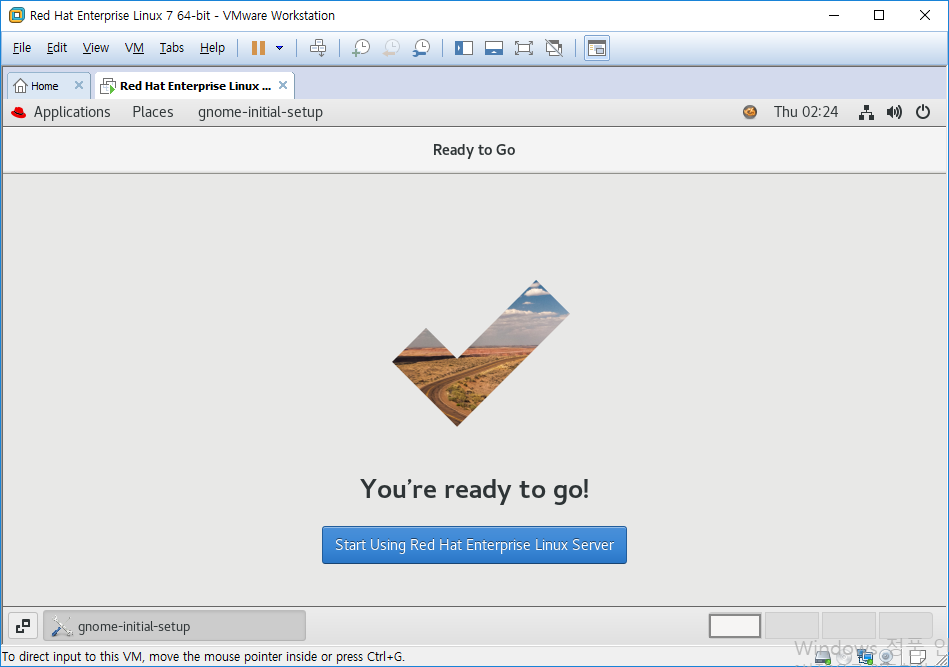Toggle the thumbnail bar view
This screenshot has width=949, height=667.
494,48
